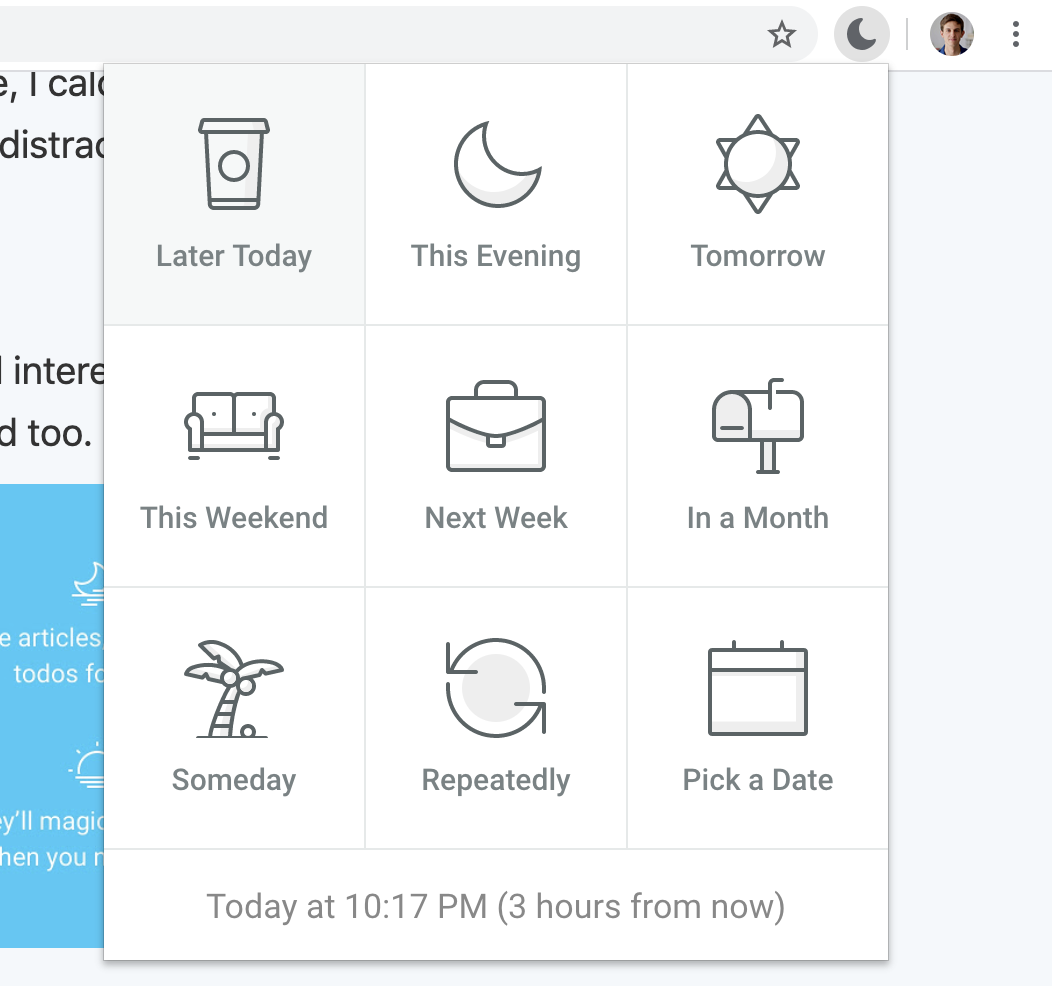Open the three-dot browser menu

[1016, 34]
